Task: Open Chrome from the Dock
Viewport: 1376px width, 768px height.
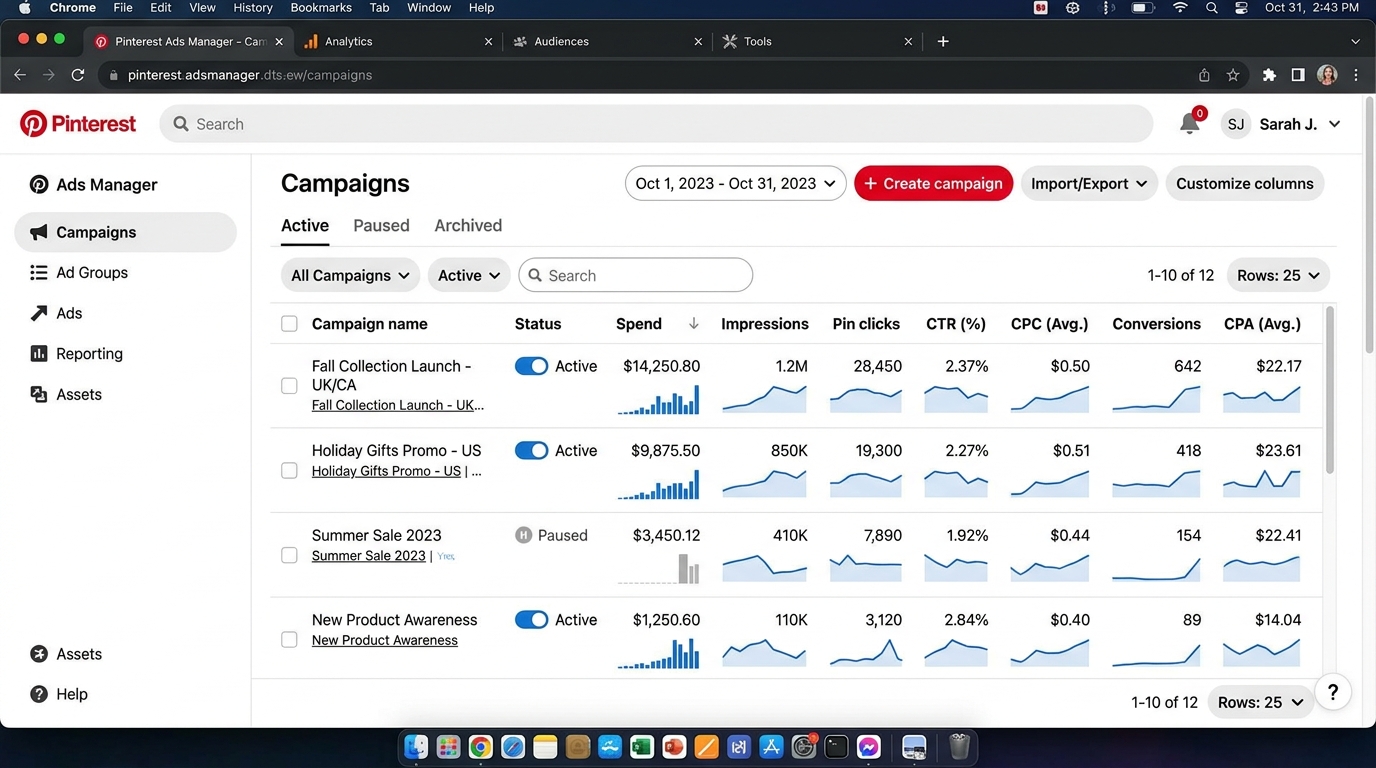Action: pyautogui.click(x=481, y=746)
